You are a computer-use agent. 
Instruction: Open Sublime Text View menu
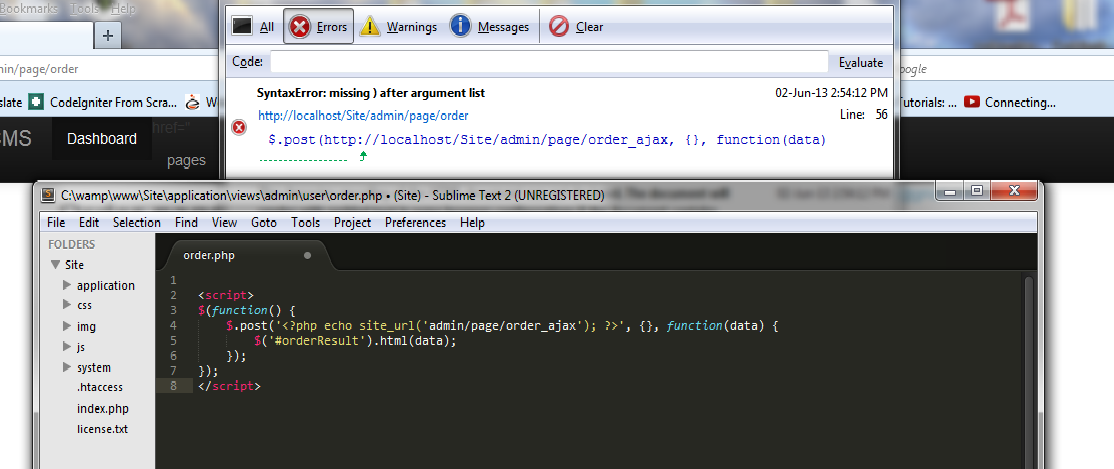pyautogui.click(x=225, y=222)
